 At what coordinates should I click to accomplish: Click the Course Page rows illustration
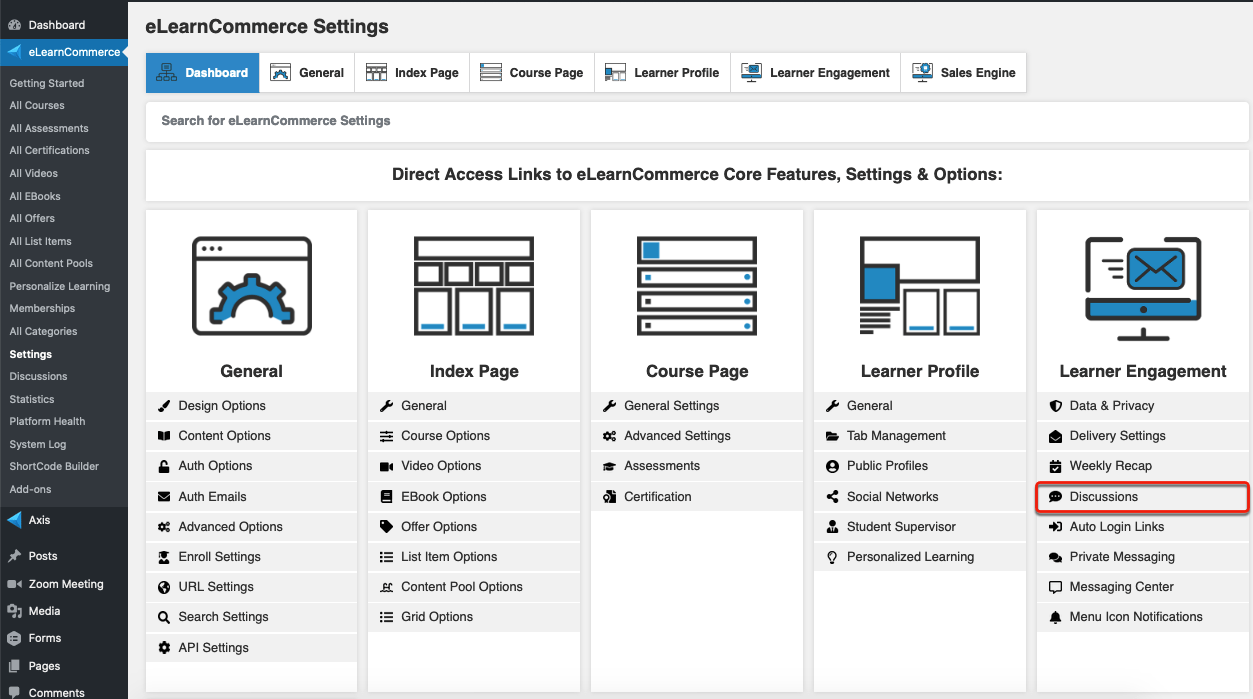coord(697,286)
